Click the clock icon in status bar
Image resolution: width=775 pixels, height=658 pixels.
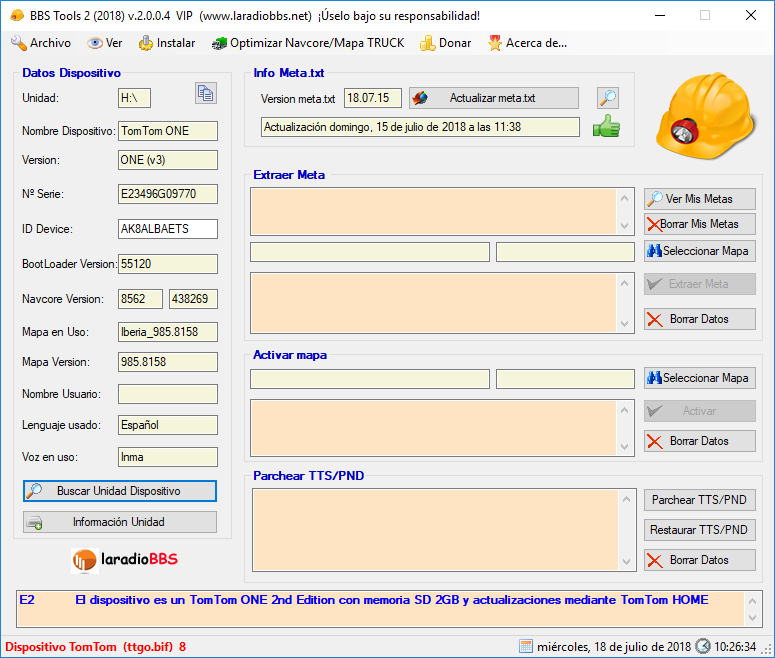(x=702, y=646)
